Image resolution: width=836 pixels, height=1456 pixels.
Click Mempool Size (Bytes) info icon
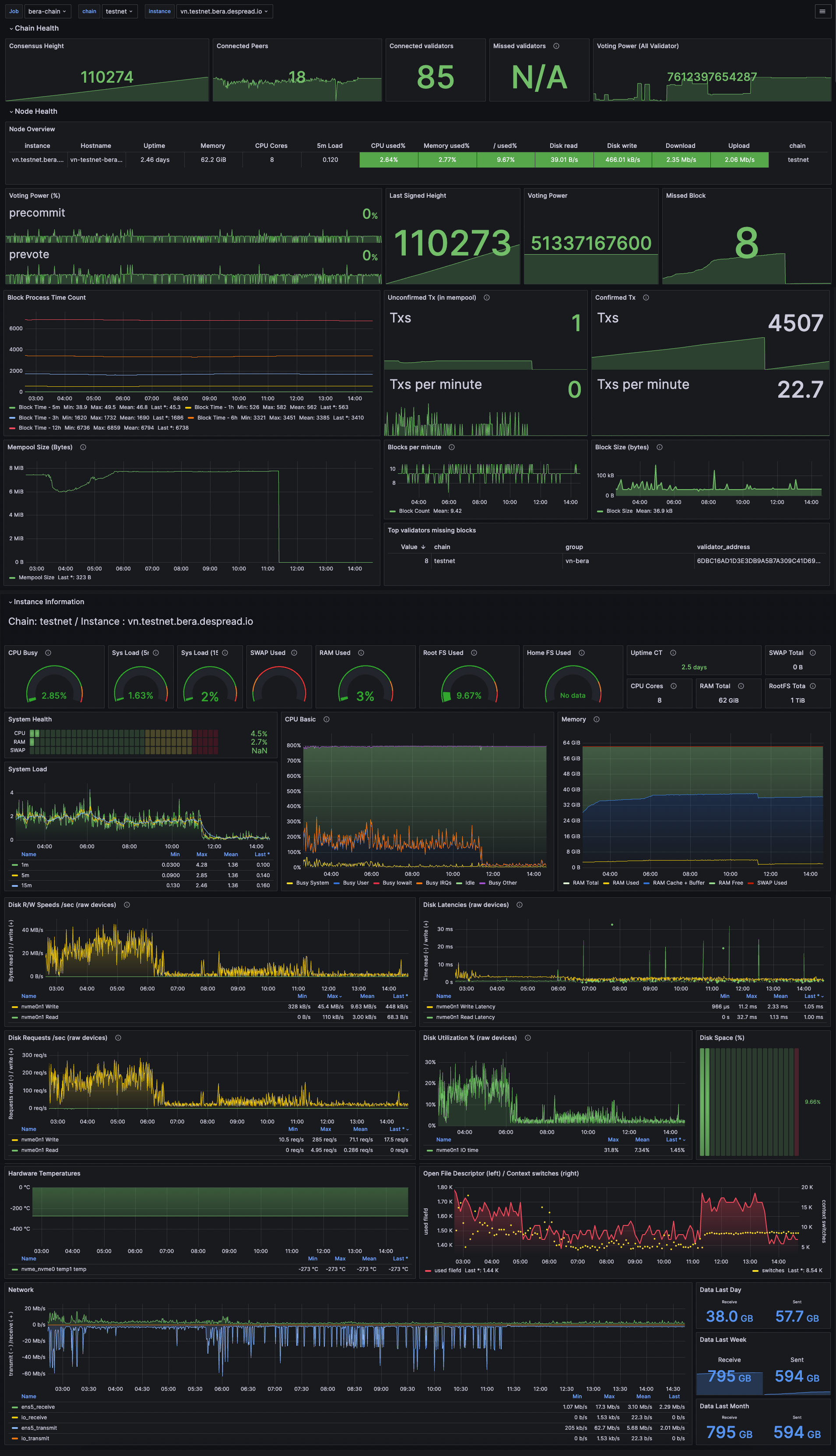tap(83, 447)
